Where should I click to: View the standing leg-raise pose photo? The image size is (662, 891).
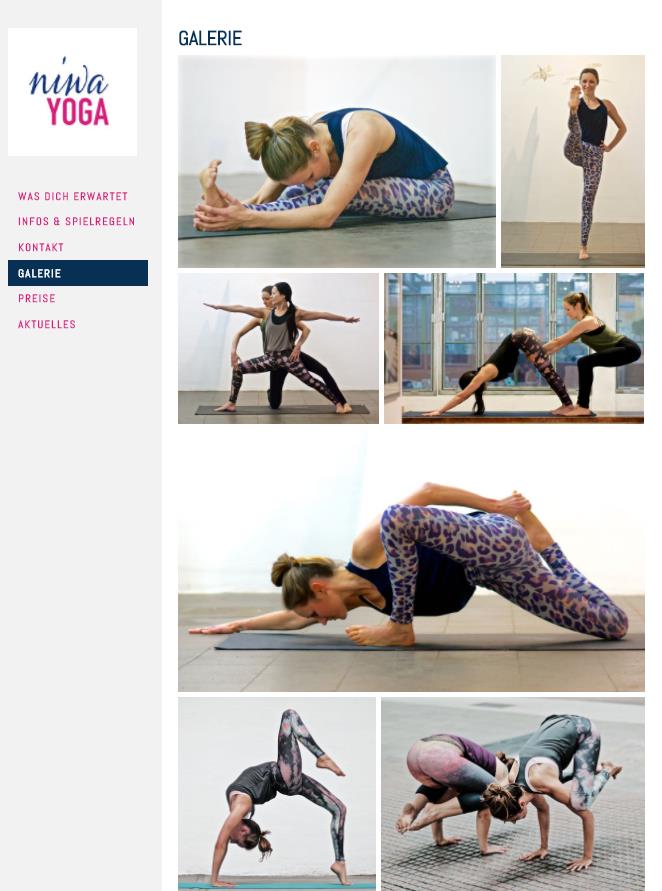[x=573, y=161]
